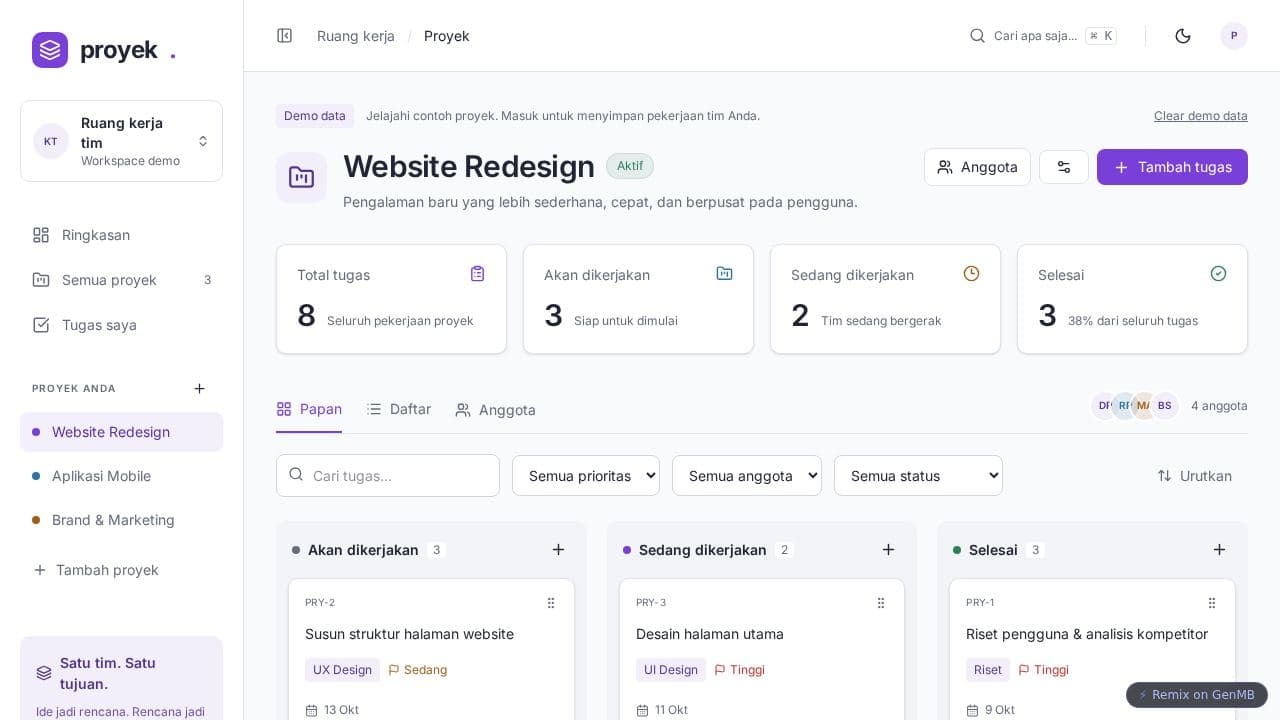The image size is (1280, 720).
Task: Switch to Anggota tab
Action: 495,410
